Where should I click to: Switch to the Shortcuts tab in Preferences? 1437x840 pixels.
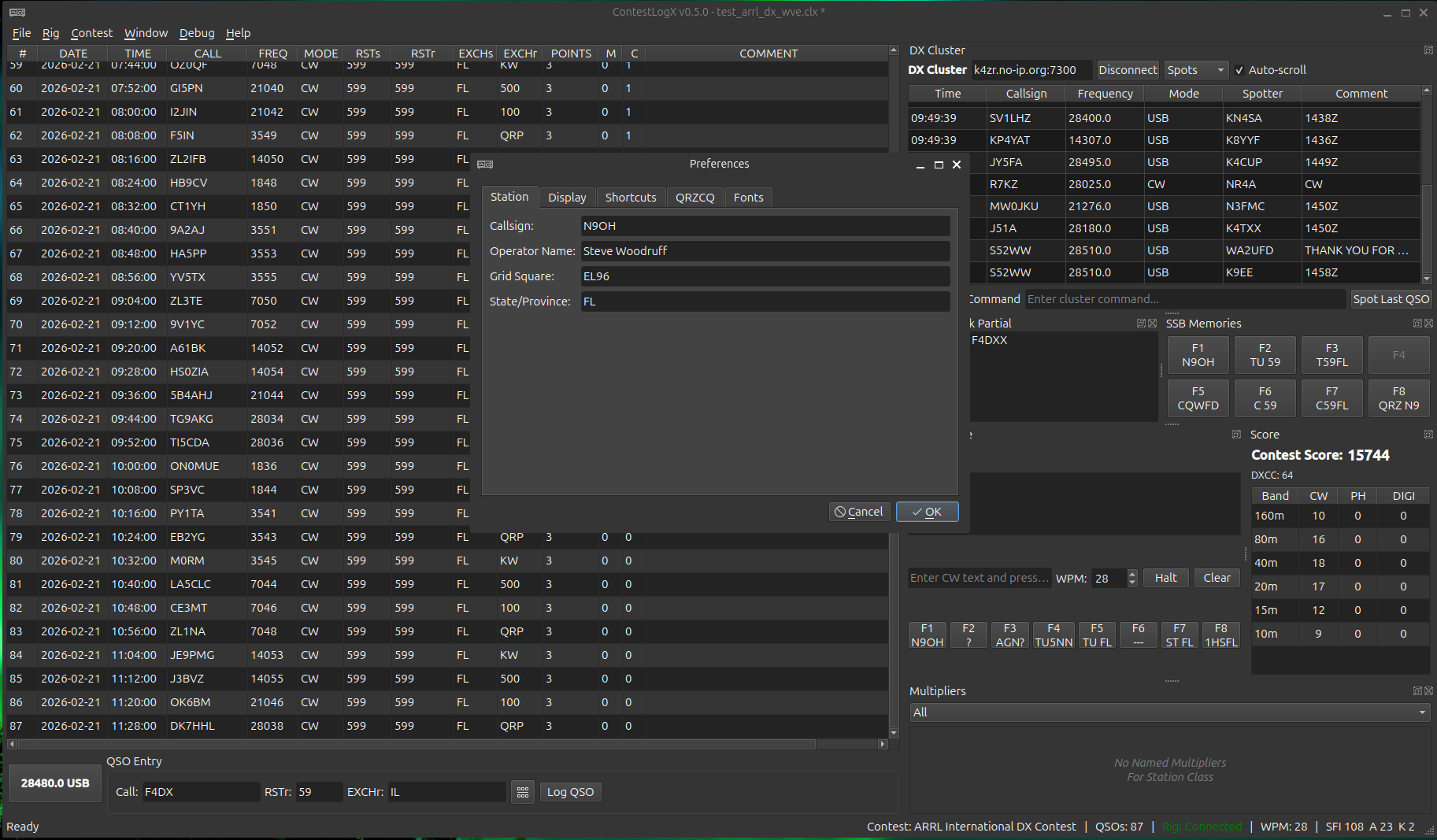click(x=631, y=197)
